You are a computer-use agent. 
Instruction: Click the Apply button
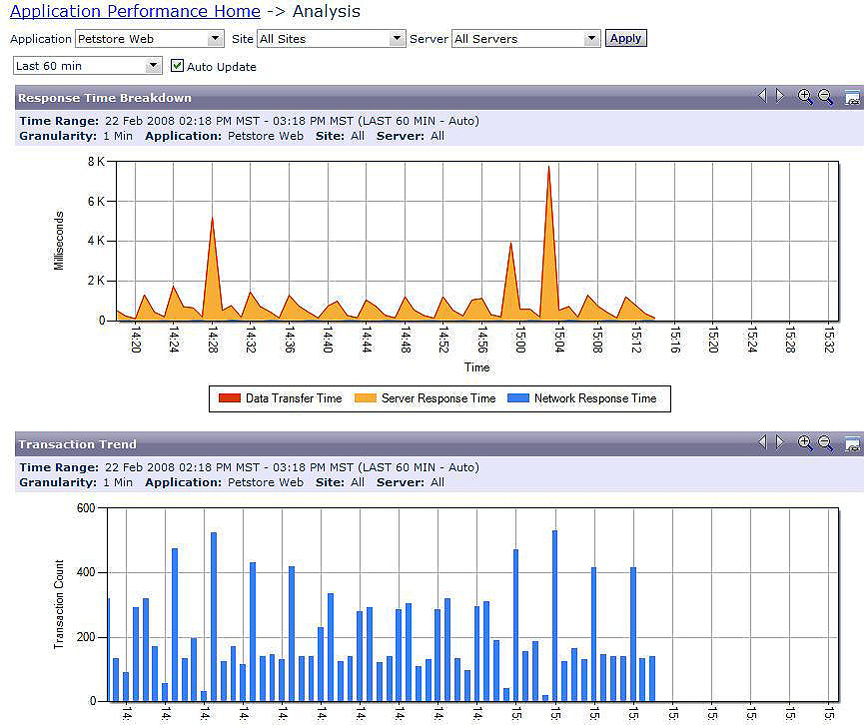coord(626,38)
